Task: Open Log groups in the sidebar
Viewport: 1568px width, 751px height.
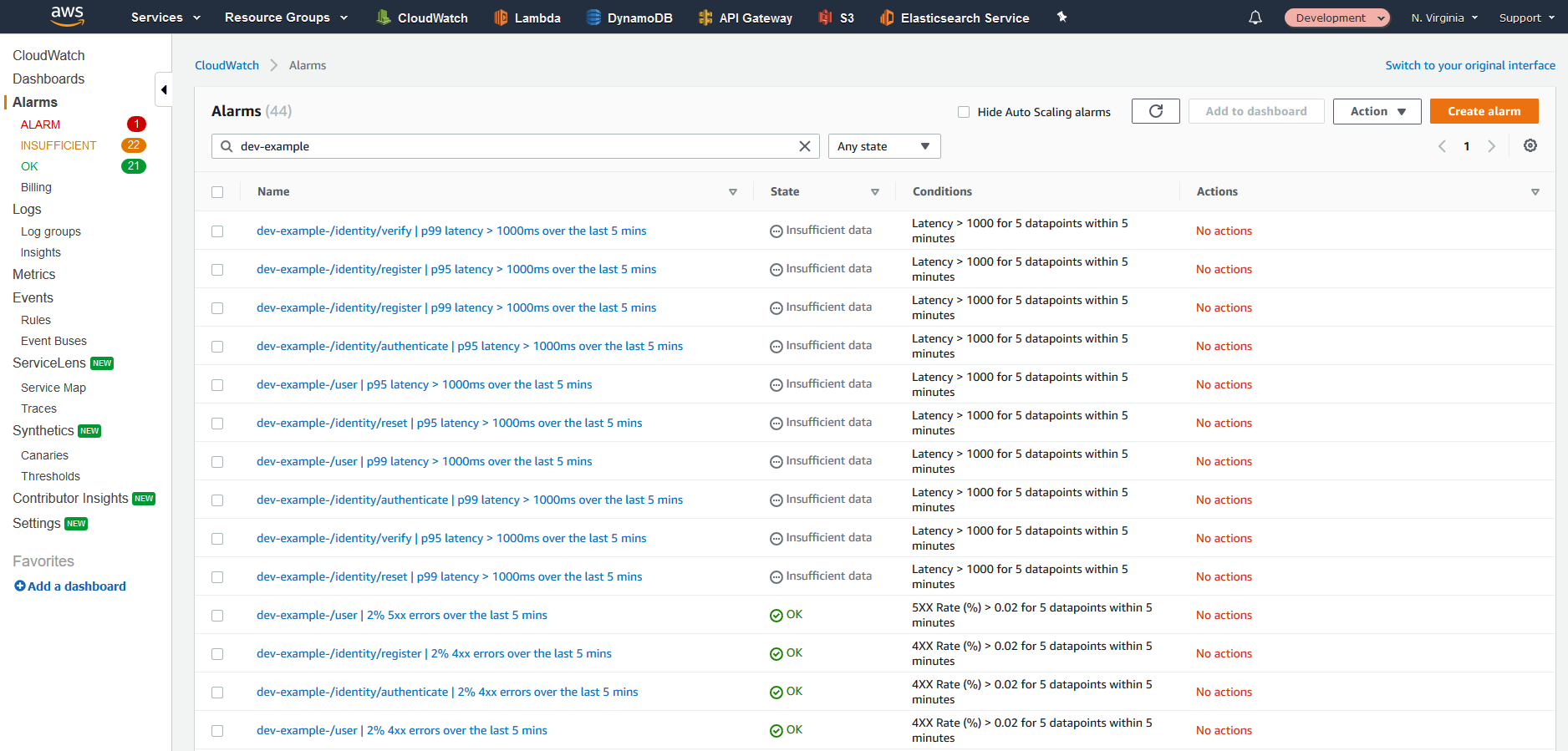Action: [x=51, y=231]
